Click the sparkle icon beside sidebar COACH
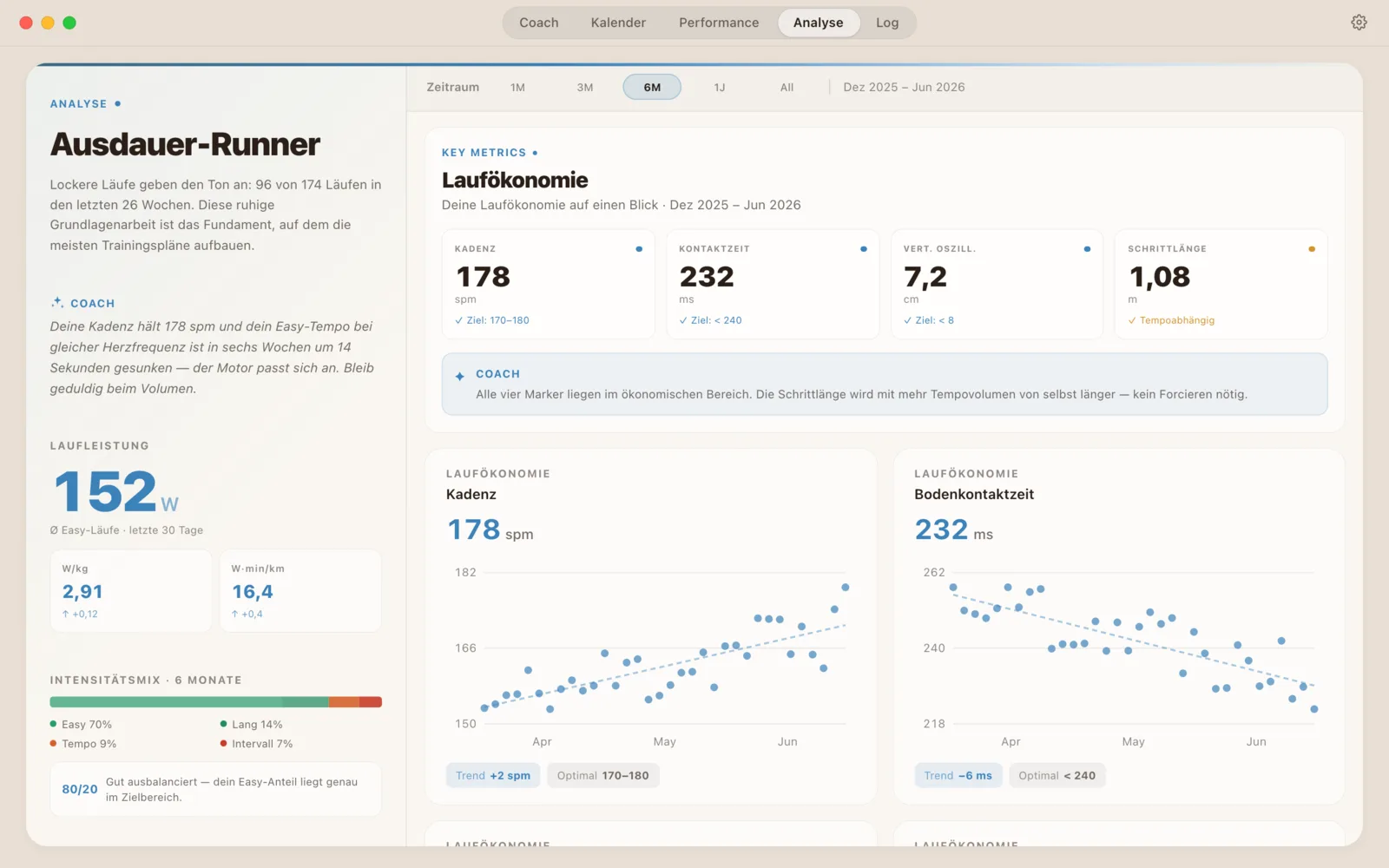Viewport: 1389px width, 868px height. [57, 302]
